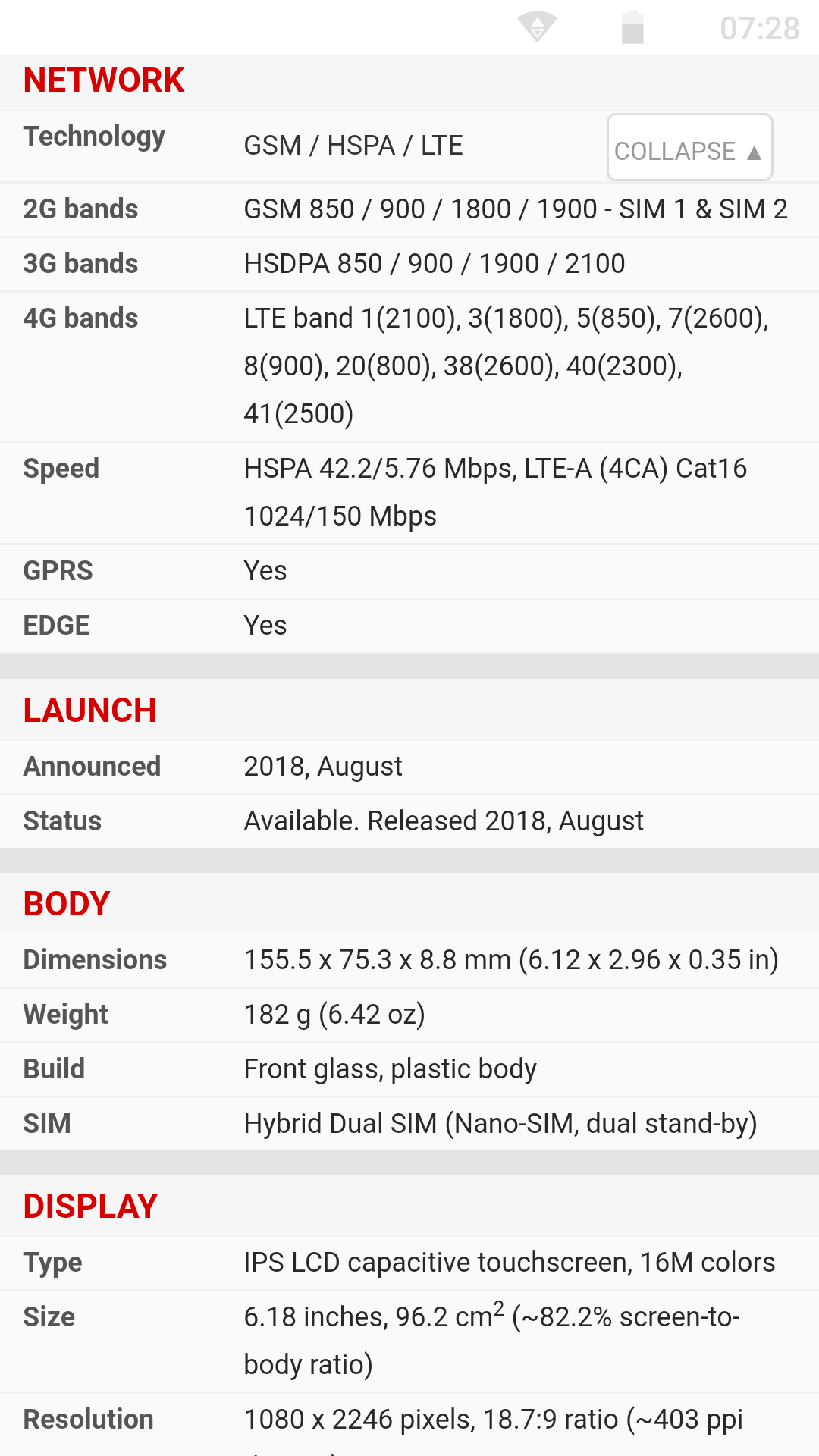
Task: Tap the 07:28 clock in status bar
Action: pyautogui.click(x=759, y=29)
